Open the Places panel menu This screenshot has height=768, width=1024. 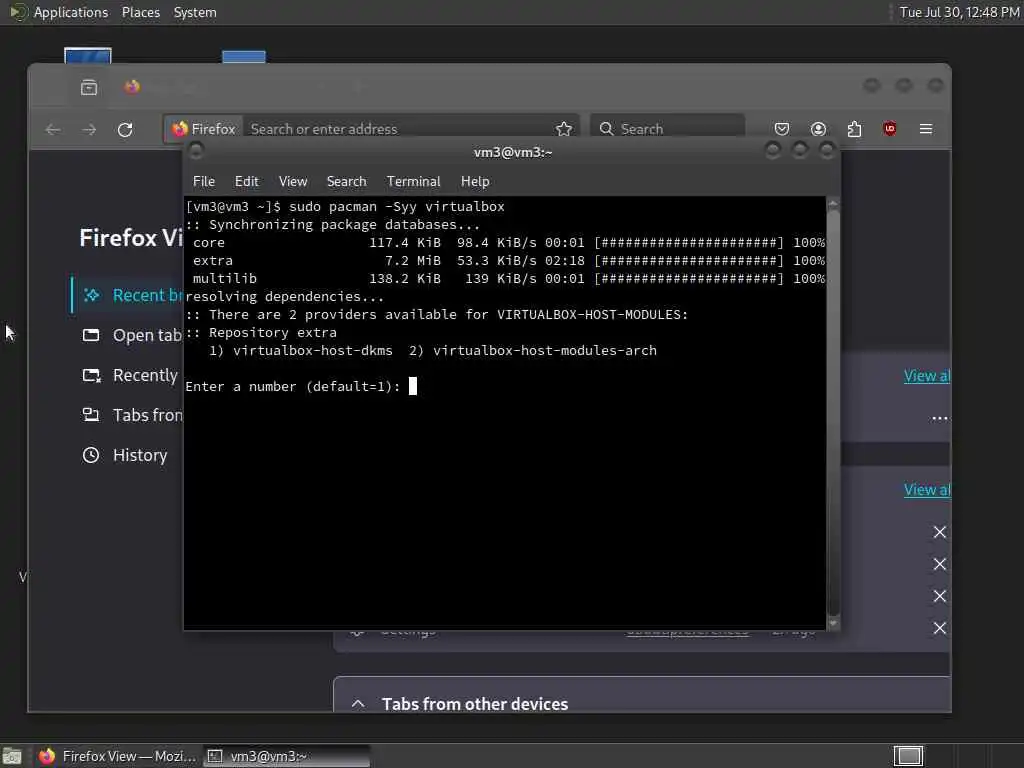coord(141,12)
